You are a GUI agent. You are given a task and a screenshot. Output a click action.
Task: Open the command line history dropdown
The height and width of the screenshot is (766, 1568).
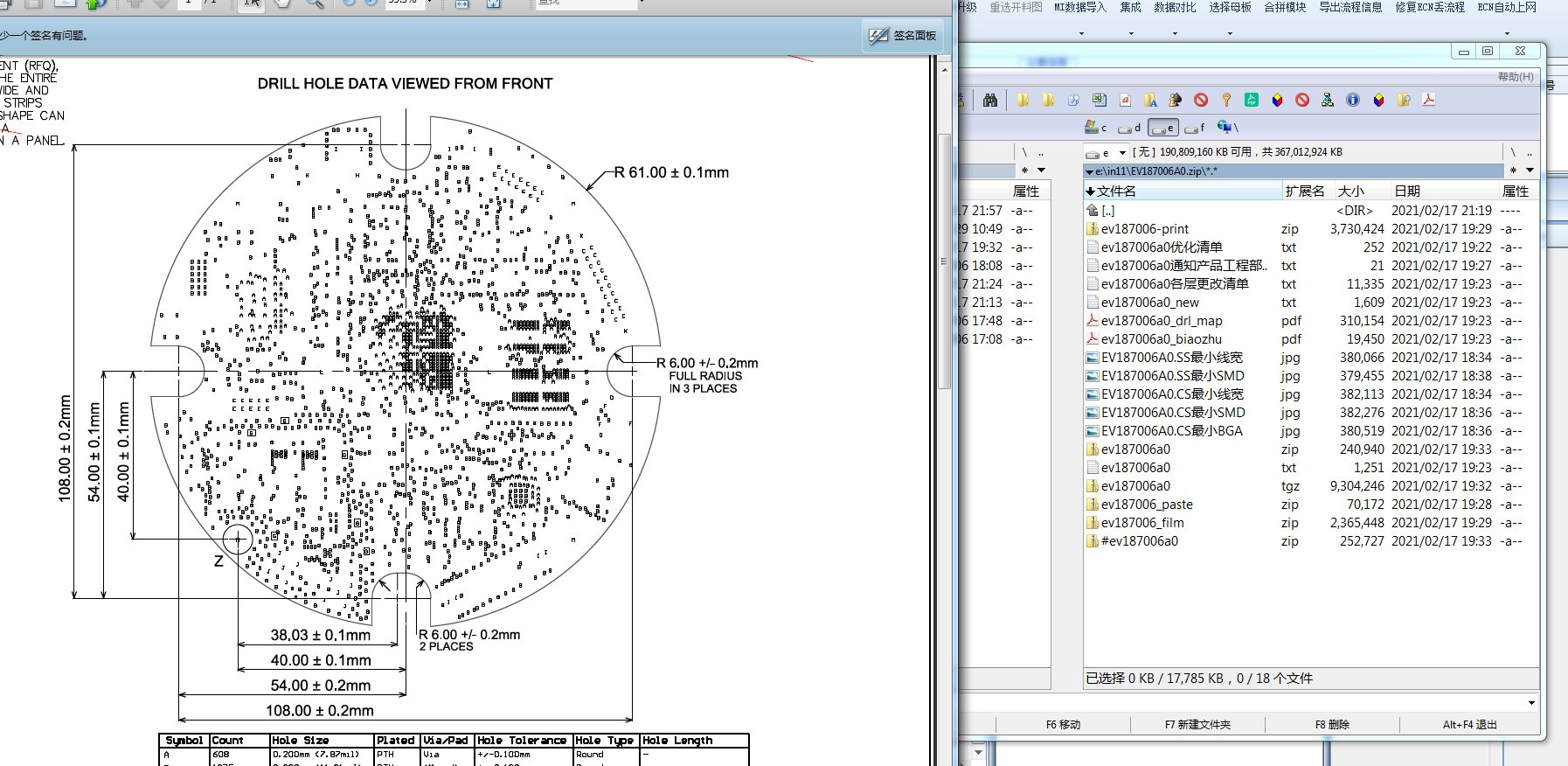1531,703
